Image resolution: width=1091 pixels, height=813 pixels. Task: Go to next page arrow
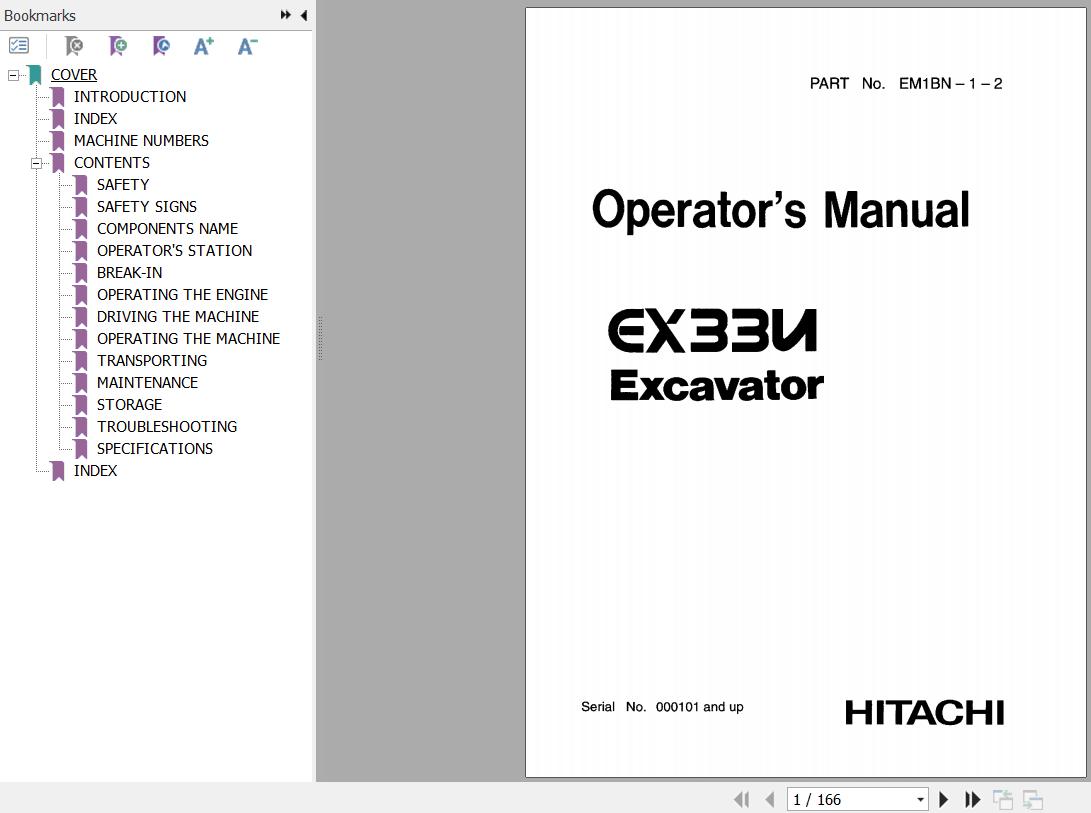(x=943, y=799)
